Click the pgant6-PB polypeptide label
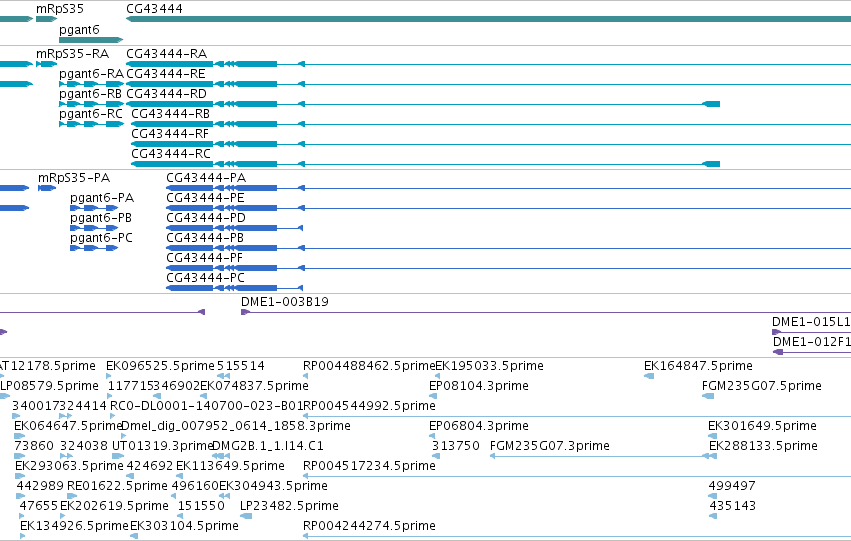Viewport: 851px width, 541px height. tap(101, 218)
